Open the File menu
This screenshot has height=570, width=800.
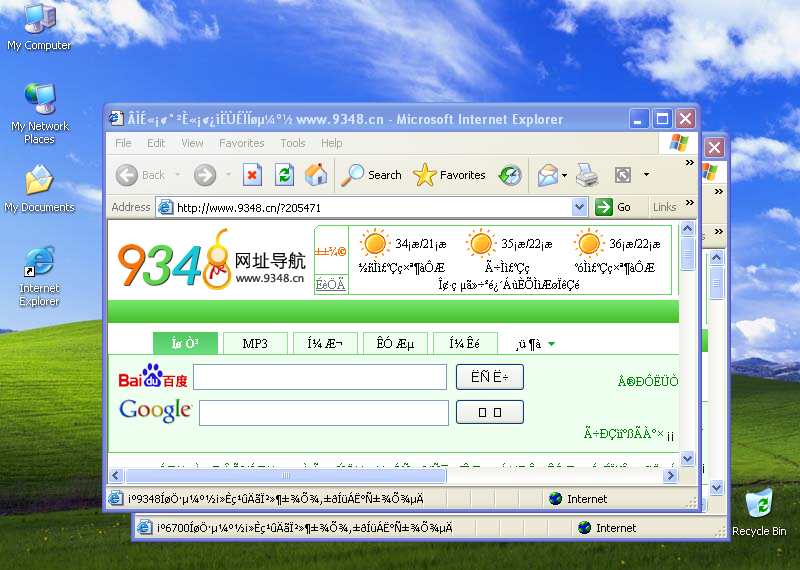pyautogui.click(x=123, y=143)
